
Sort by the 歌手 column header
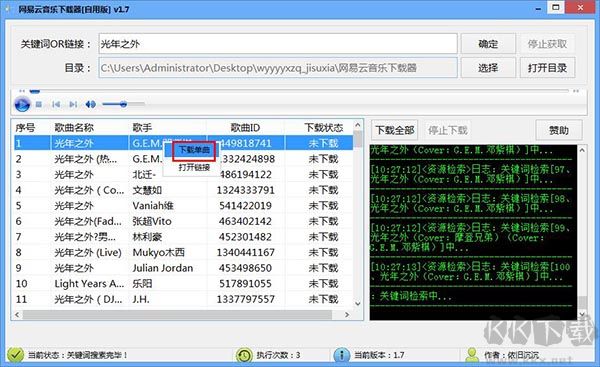click(x=142, y=127)
